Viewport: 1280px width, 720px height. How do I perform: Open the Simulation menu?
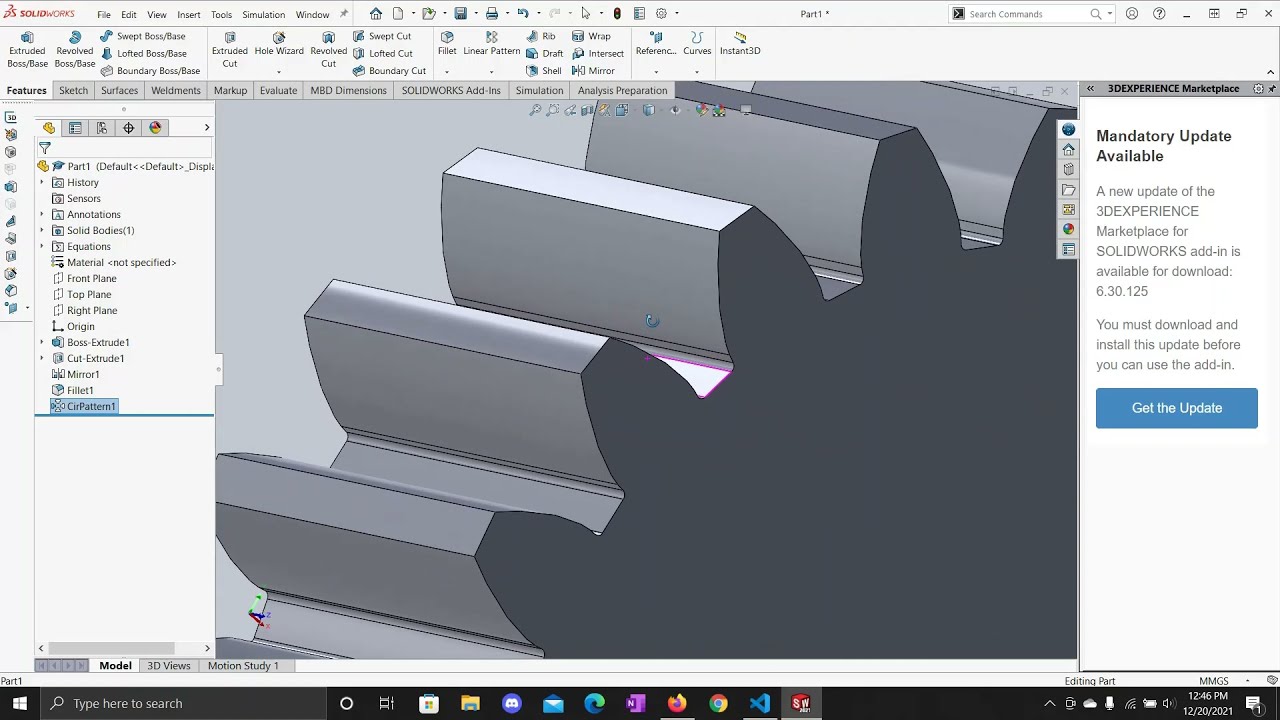click(x=264, y=15)
